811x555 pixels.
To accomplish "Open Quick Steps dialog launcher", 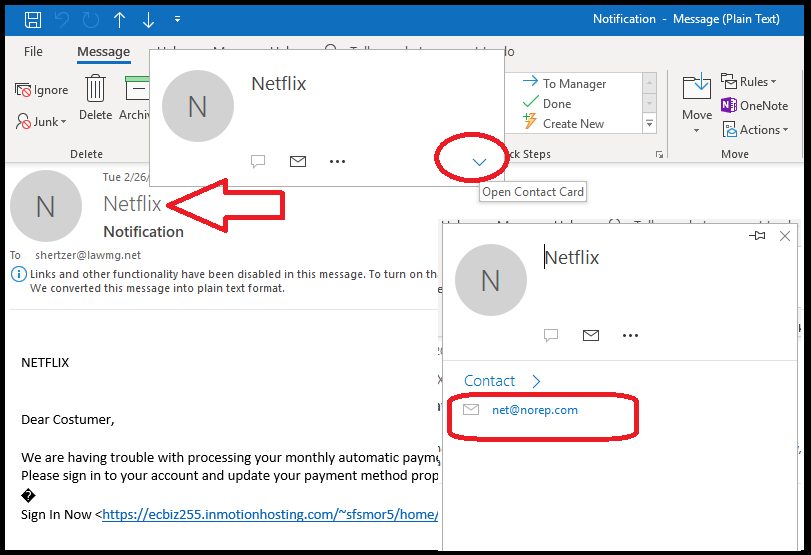I will click(x=659, y=155).
